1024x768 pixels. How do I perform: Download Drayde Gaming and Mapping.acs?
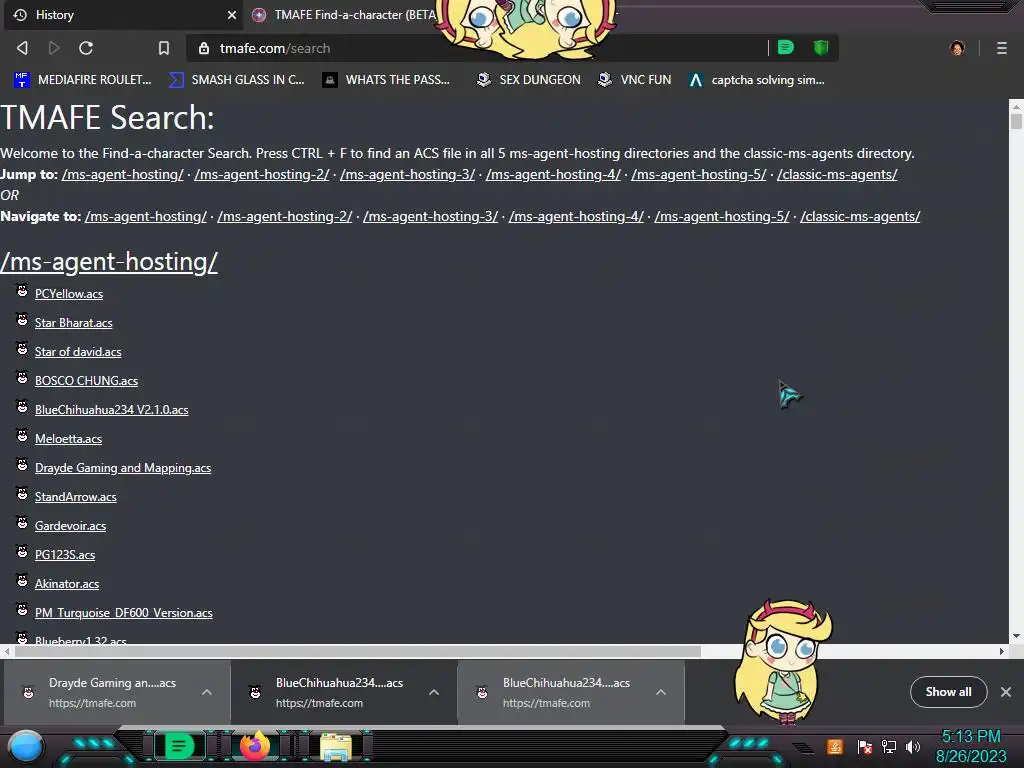[x=123, y=468]
